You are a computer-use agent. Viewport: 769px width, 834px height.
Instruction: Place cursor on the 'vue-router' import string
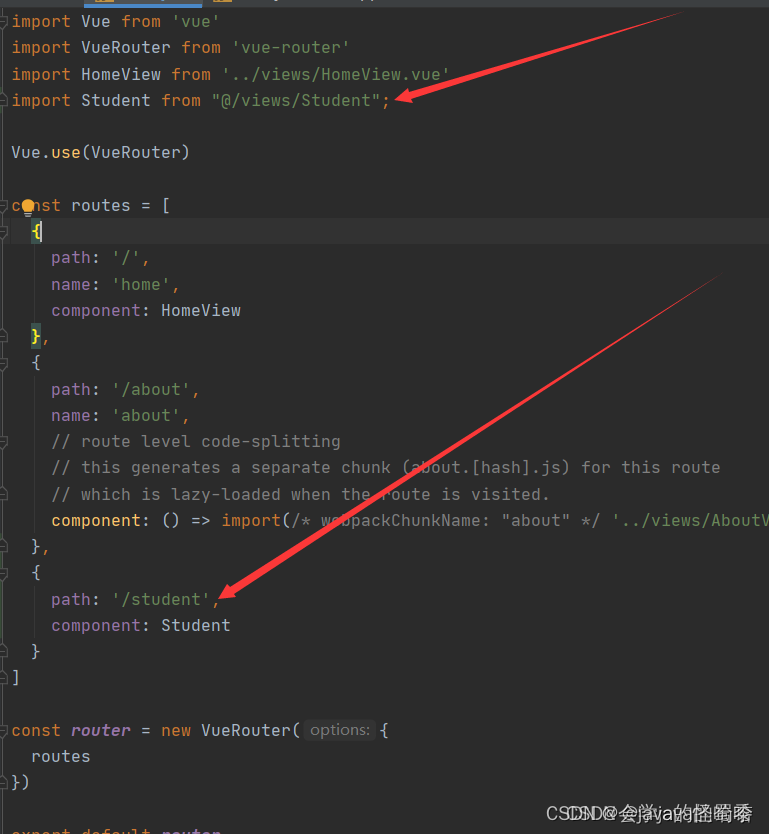click(x=290, y=47)
